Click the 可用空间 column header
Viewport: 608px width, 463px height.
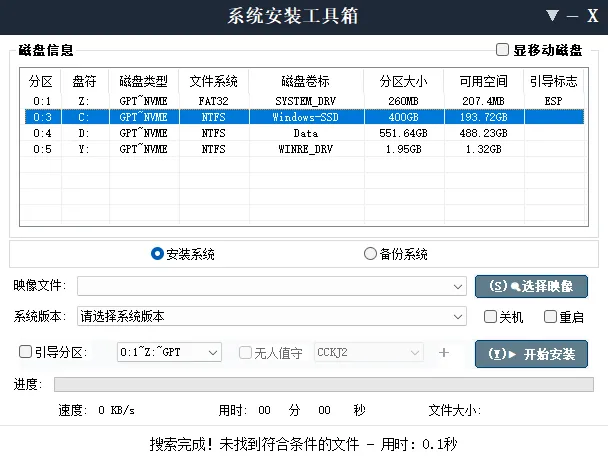[x=484, y=81]
